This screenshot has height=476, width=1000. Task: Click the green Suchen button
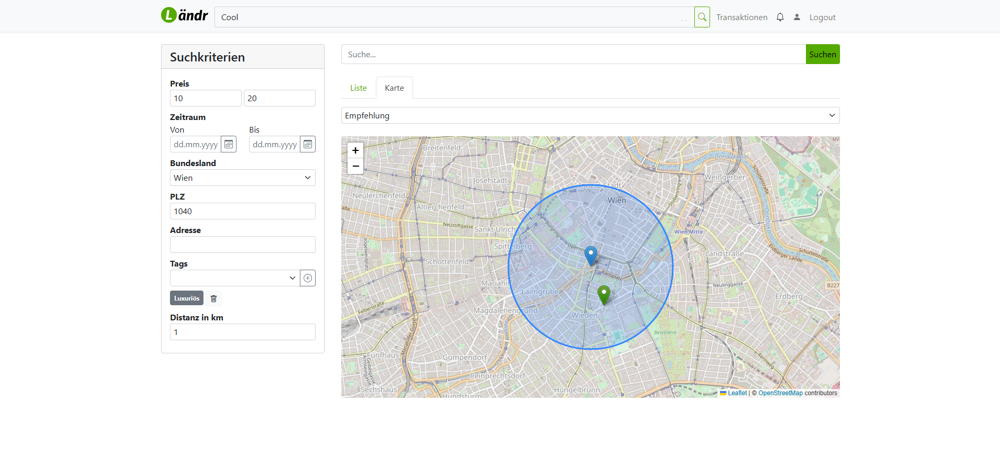tap(823, 54)
